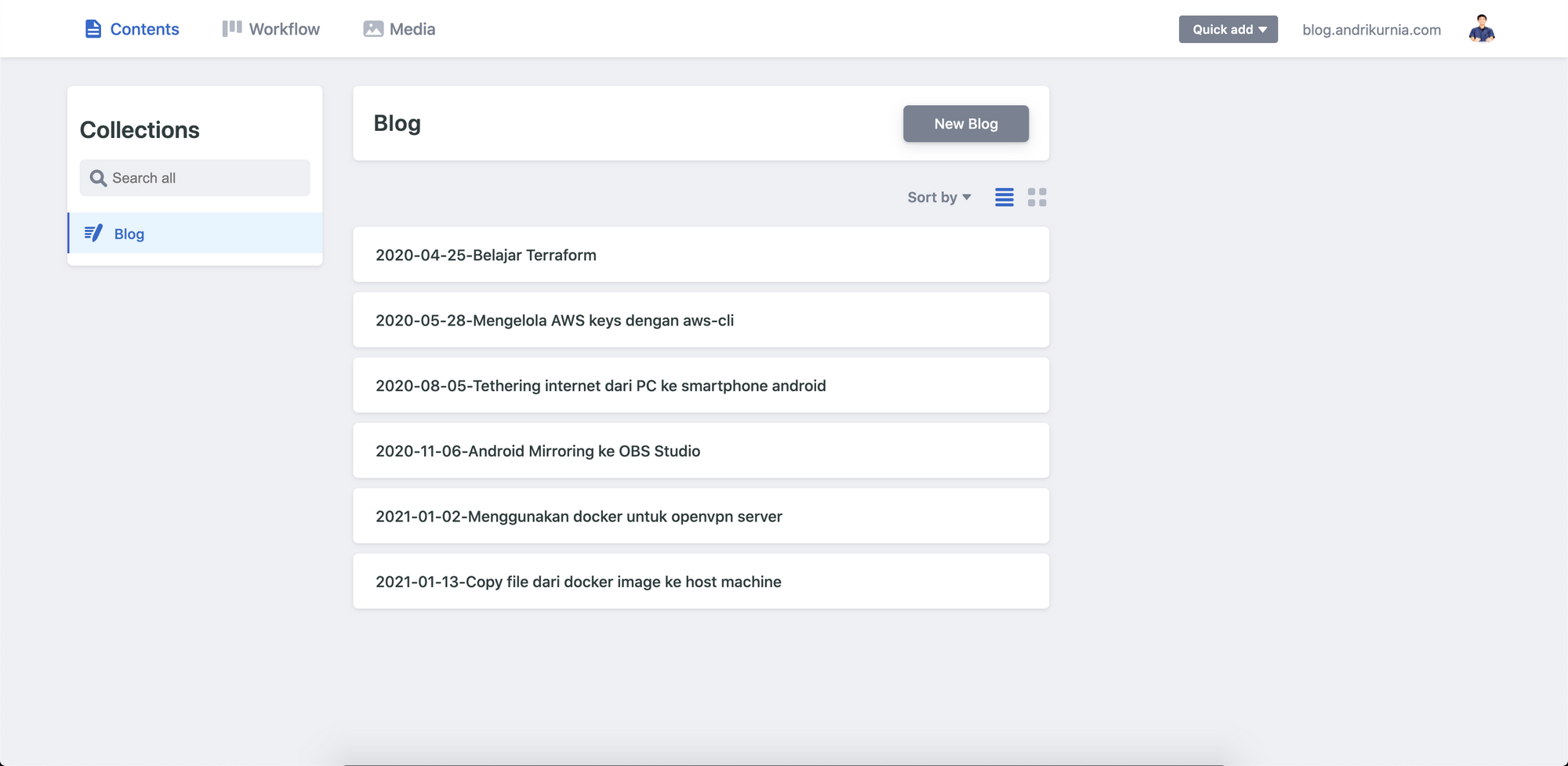Open the Sort by dropdown
The image size is (1568, 766).
pos(938,197)
